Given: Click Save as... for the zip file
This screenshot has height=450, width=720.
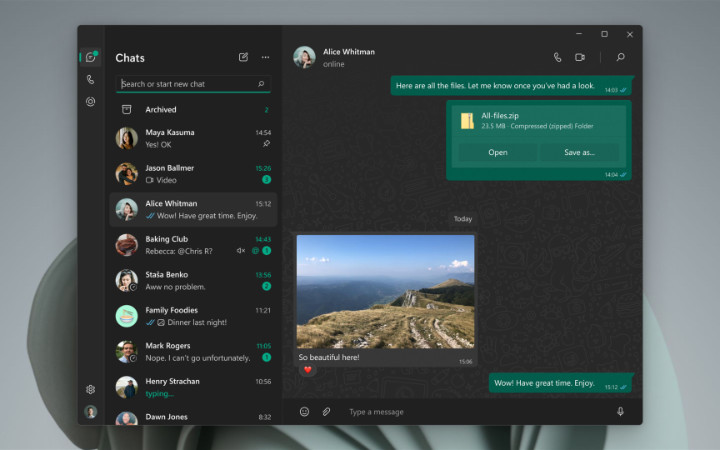Looking at the screenshot, I should pos(579,152).
